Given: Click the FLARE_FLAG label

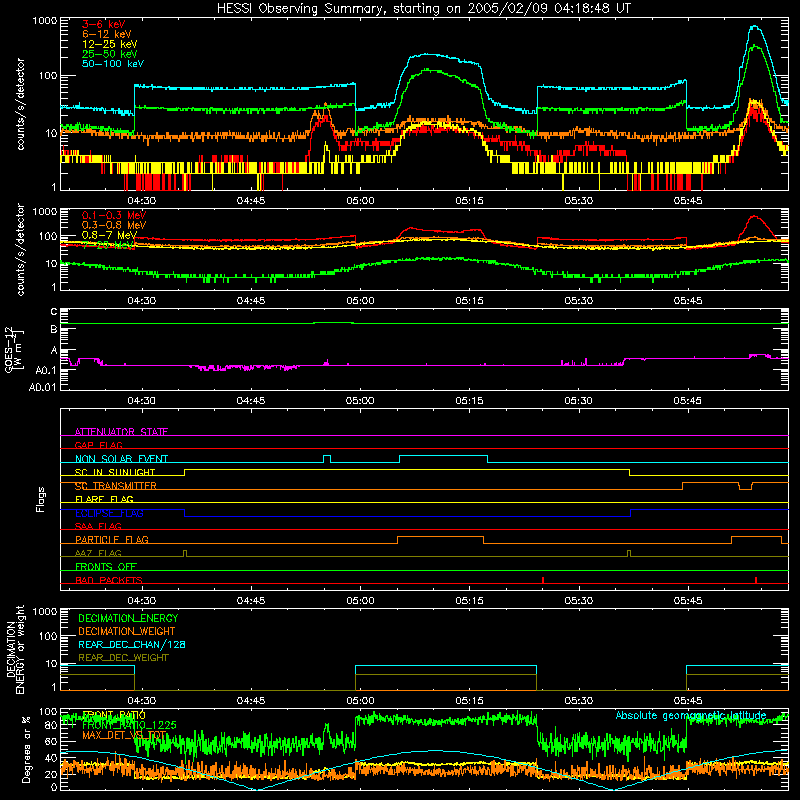Looking at the screenshot, I should 104,499.
